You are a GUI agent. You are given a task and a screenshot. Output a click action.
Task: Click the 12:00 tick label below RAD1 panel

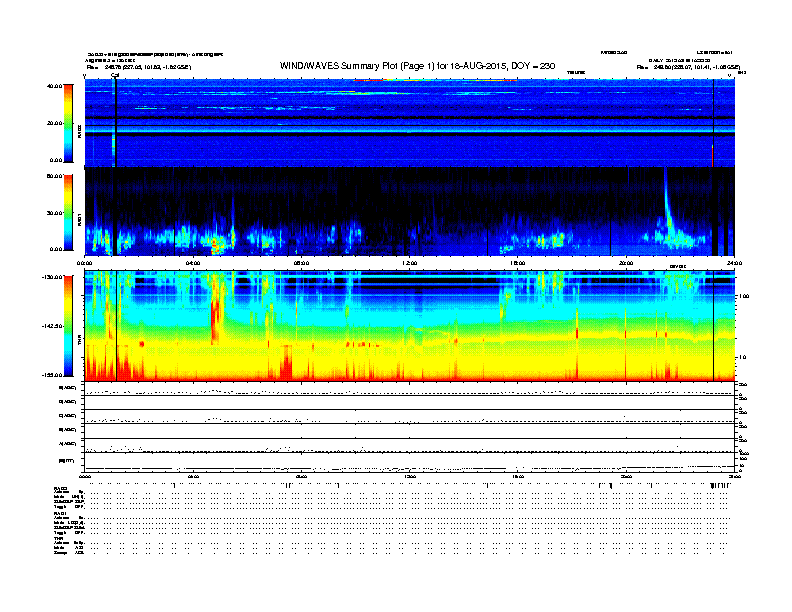[x=409, y=263]
